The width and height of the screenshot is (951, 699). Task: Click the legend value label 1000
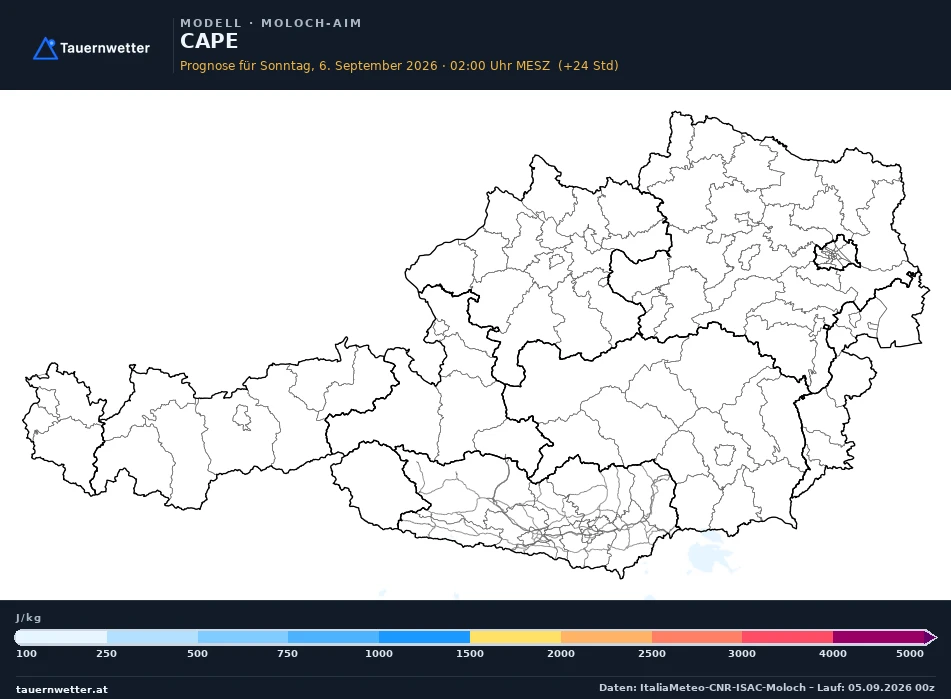378,654
